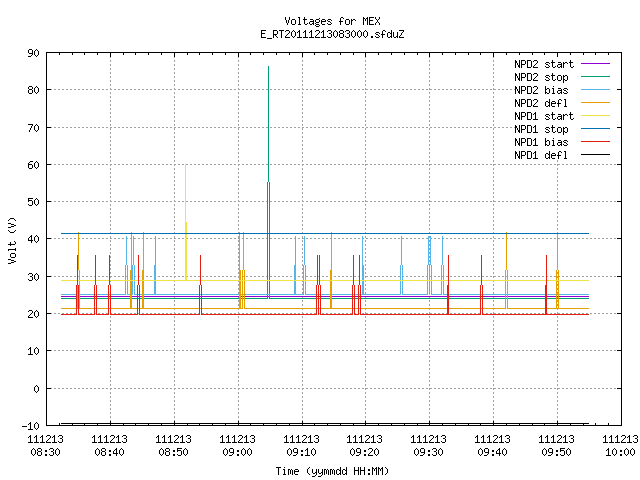Screen dimensions: 640x480
Task: Click the light blue NPD2 bias legend line
Action: pos(595,89)
